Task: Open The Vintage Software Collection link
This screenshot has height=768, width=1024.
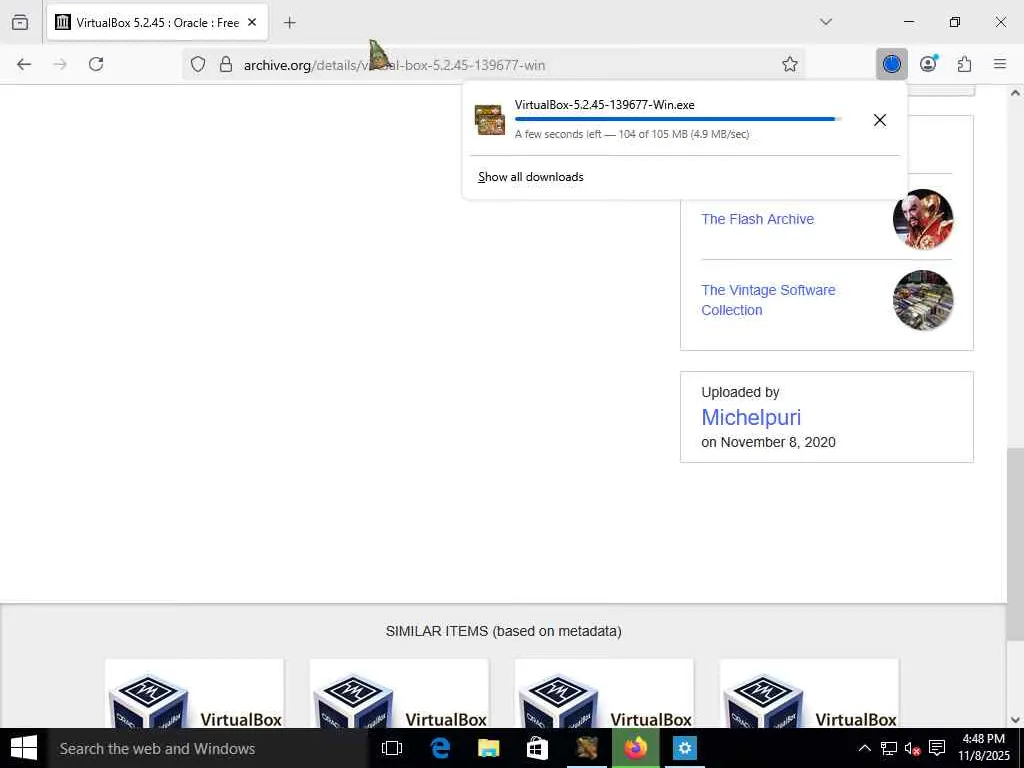Action: coord(768,300)
